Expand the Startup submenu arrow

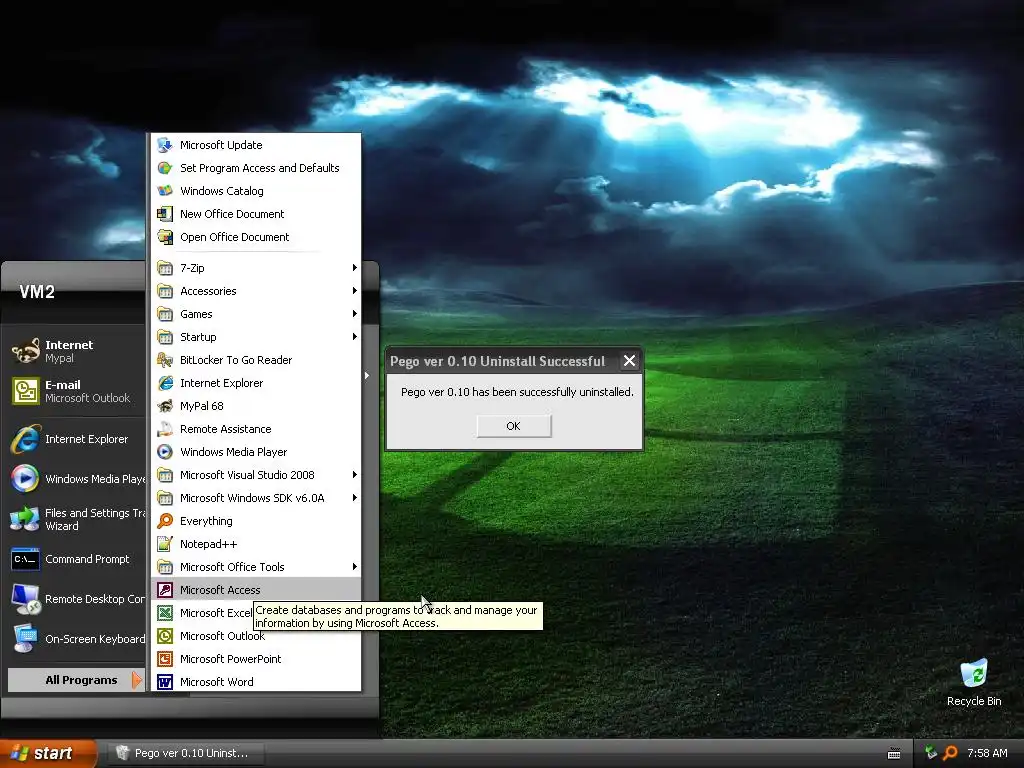tap(354, 337)
